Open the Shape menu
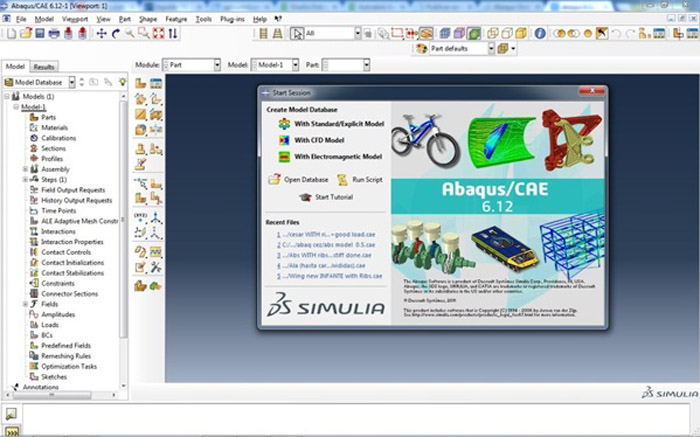The height and width of the screenshot is (437, 700). point(148,19)
